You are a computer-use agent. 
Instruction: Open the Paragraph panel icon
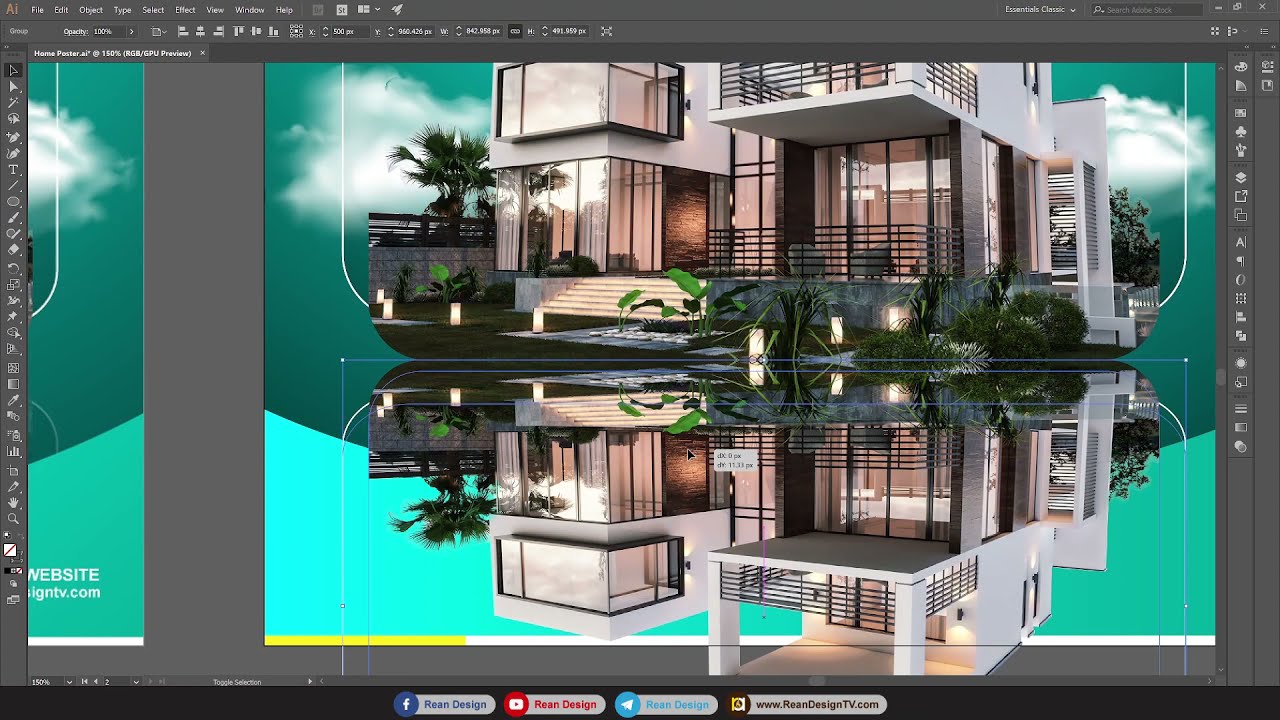click(x=1241, y=261)
